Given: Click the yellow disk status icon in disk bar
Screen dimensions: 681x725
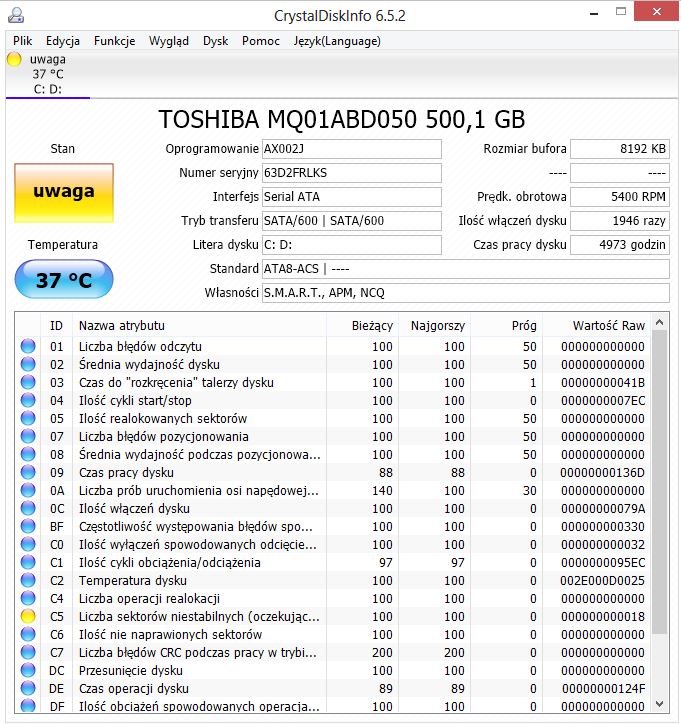Looking at the screenshot, I should (x=14, y=60).
